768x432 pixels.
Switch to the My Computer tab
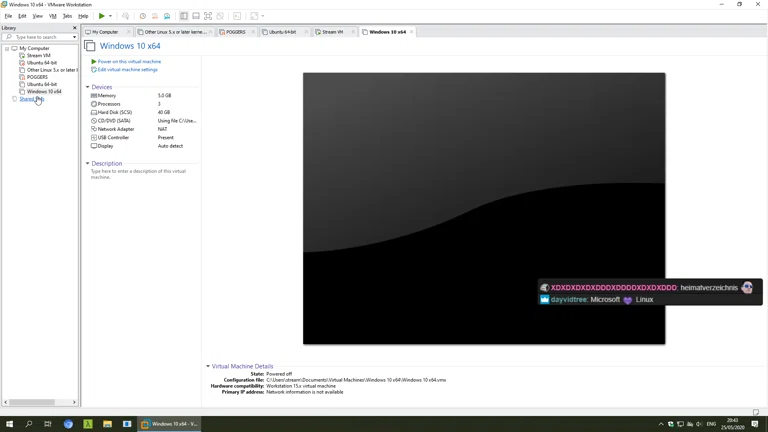[x=105, y=32]
